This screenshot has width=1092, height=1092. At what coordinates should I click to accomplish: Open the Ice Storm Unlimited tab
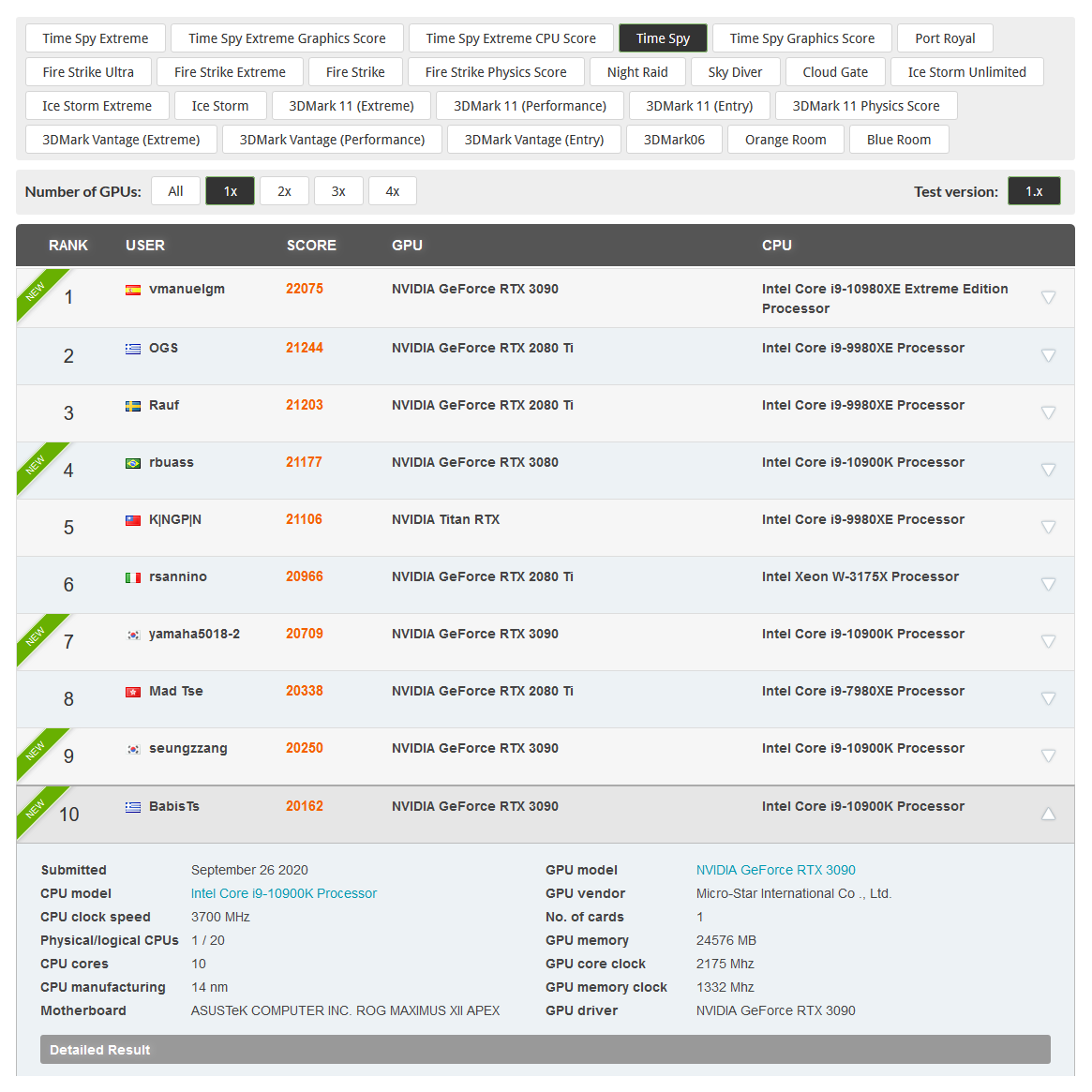point(966,72)
